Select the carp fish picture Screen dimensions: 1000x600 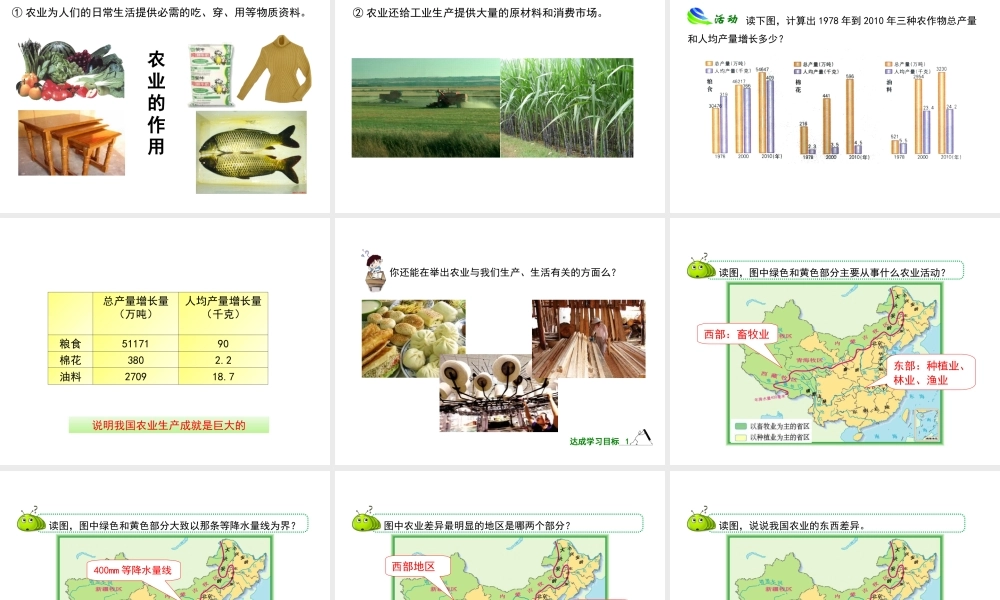pyautogui.click(x=251, y=152)
